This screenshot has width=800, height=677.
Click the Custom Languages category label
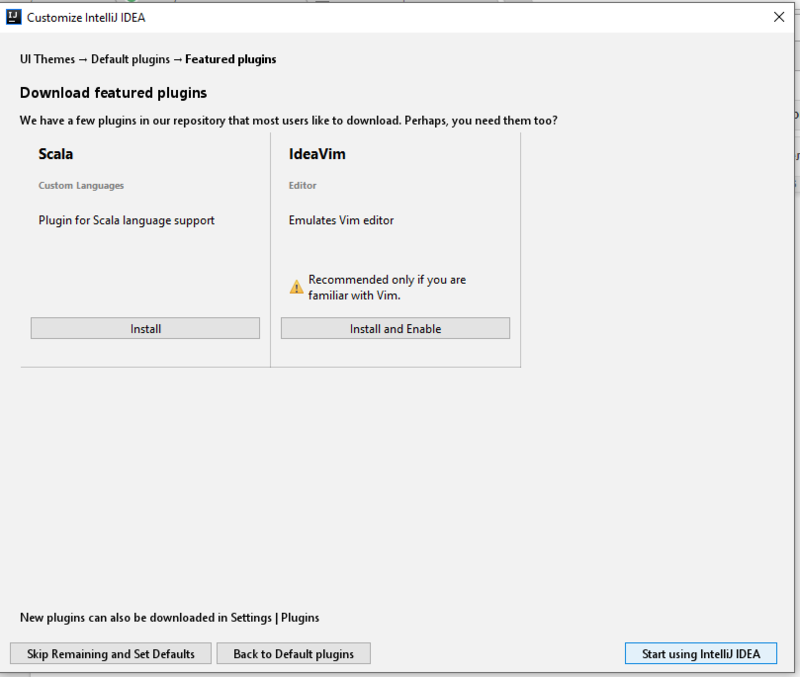point(81,186)
